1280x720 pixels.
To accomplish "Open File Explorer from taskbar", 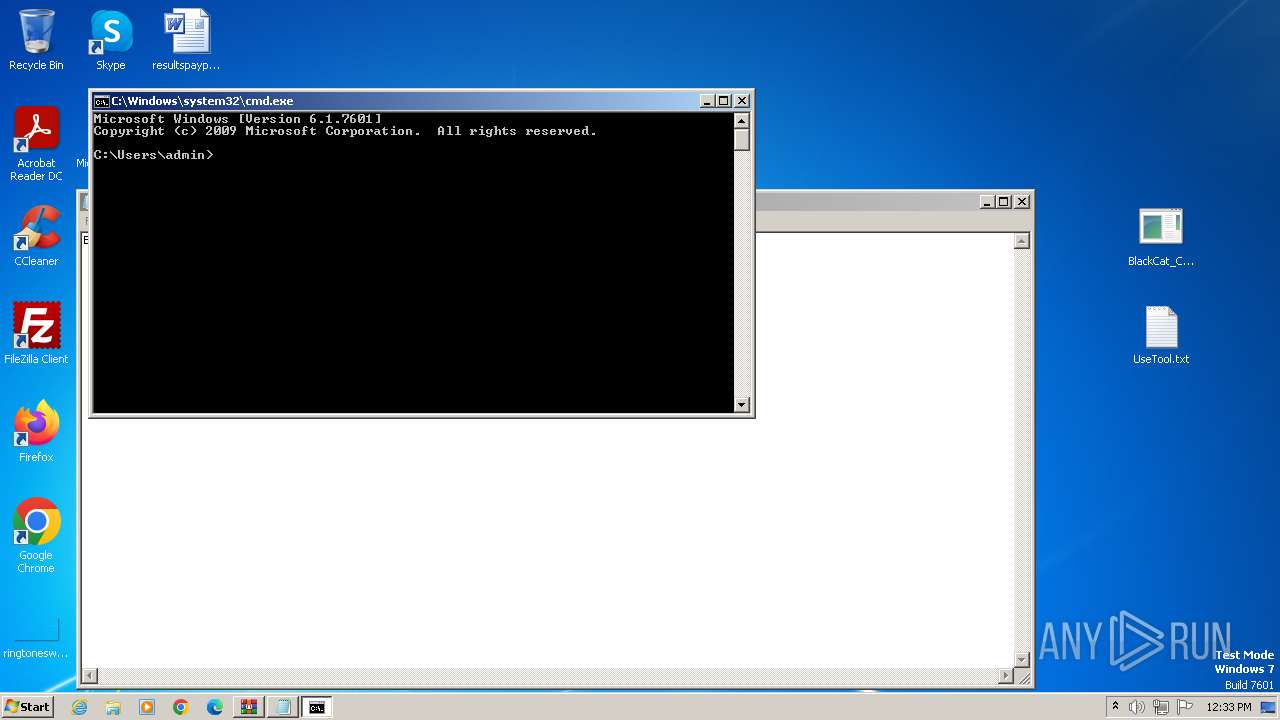I will (113, 707).
